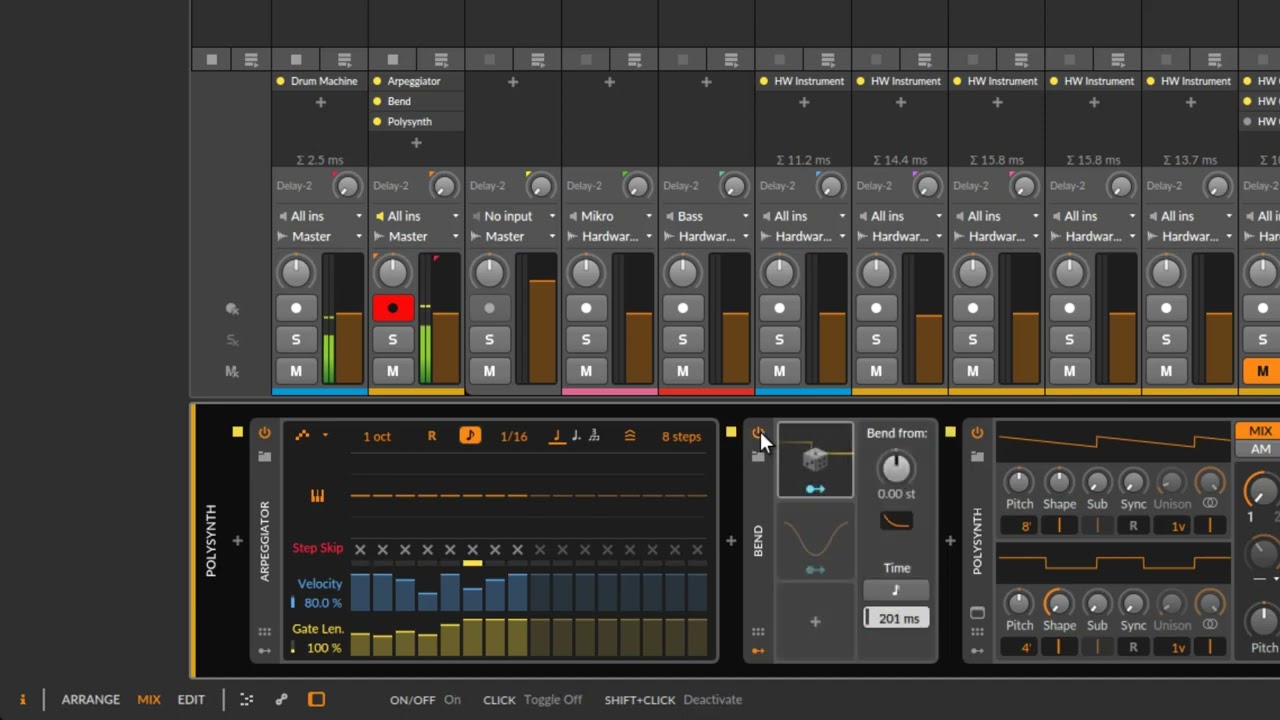Open the Arpeggiator pattern mode dropdown arrow

(325, 436)
